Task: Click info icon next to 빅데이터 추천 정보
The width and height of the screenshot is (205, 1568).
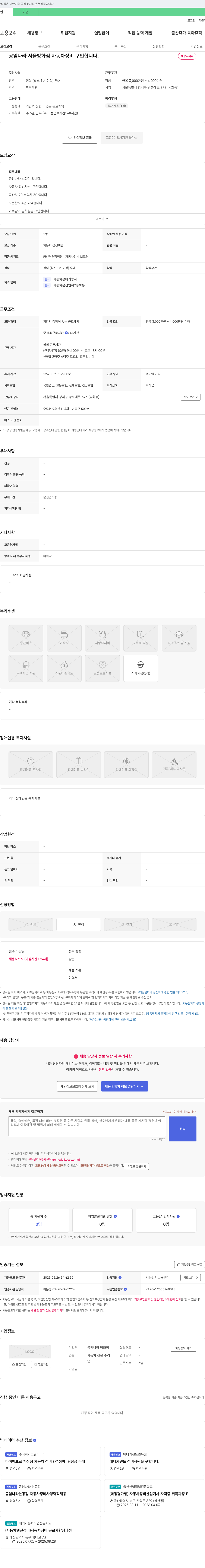Action: click(35, 1440)
